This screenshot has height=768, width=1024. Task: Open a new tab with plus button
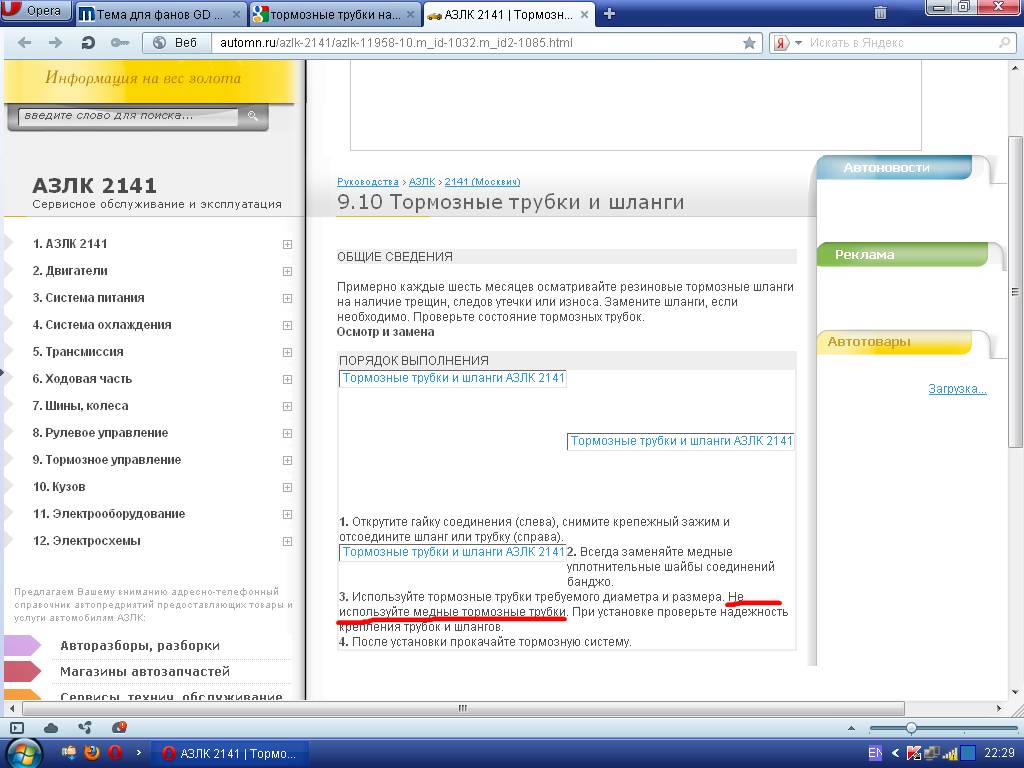tap(609, 14)
